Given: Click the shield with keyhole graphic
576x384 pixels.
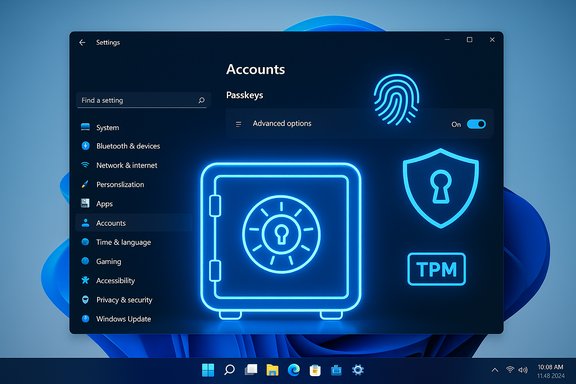Looking at the screenshot, I should click(441, 188).
